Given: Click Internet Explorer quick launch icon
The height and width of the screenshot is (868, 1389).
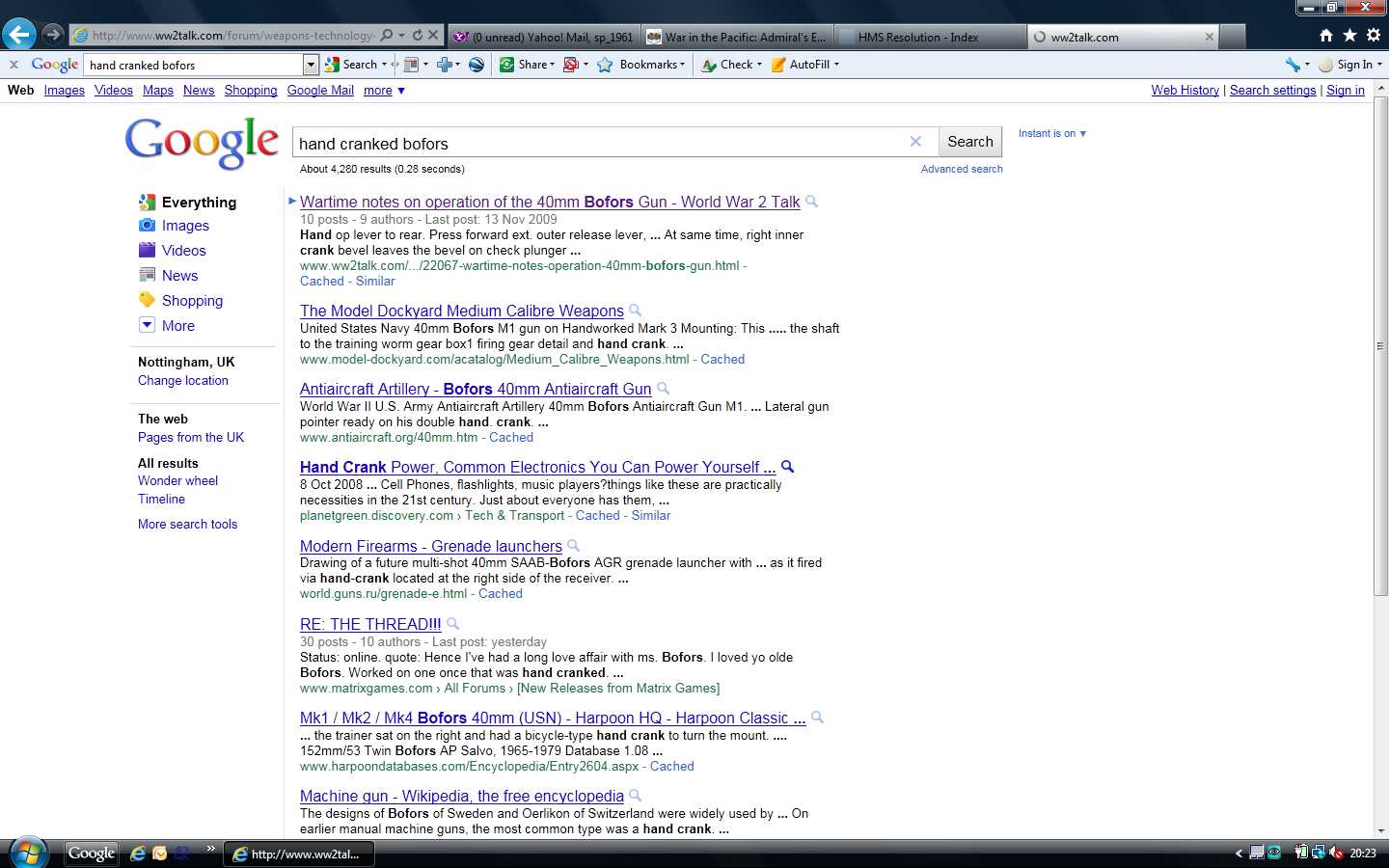Looking at the screenshot, I should point(138,854).
